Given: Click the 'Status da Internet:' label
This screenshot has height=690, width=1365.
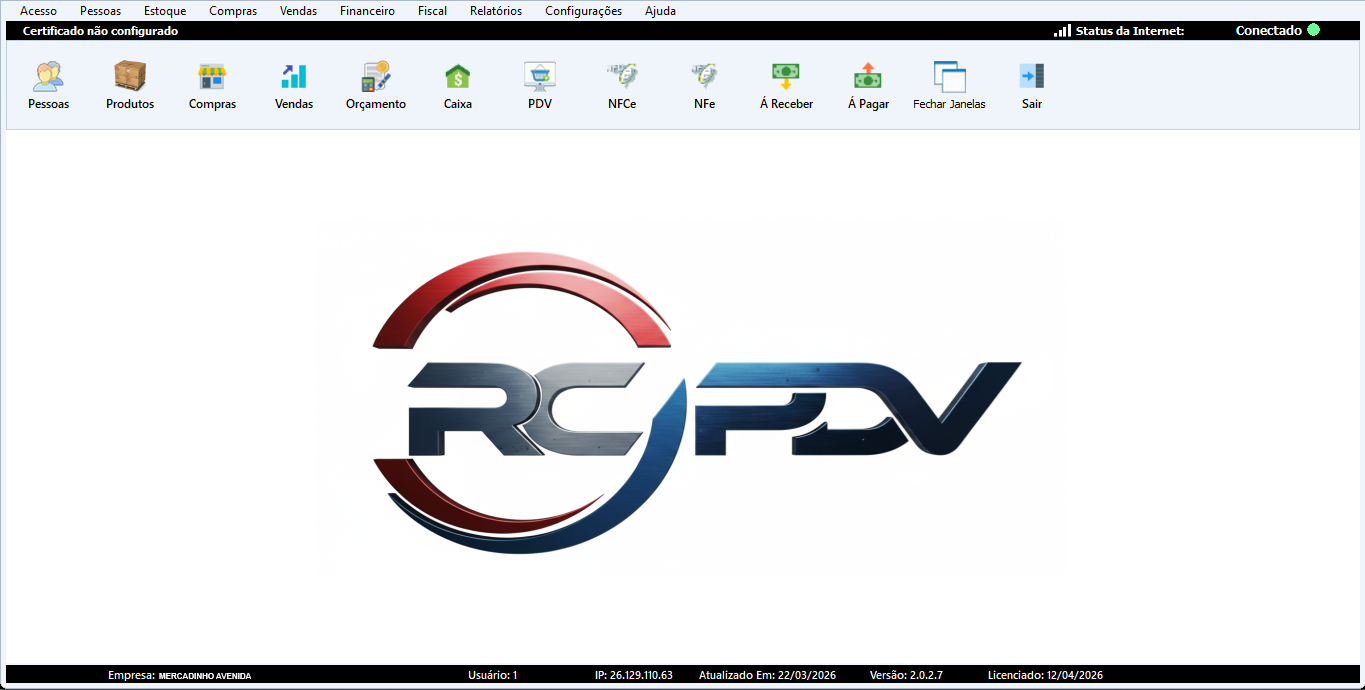Looking at the screenshot, I should [1130, 31].
